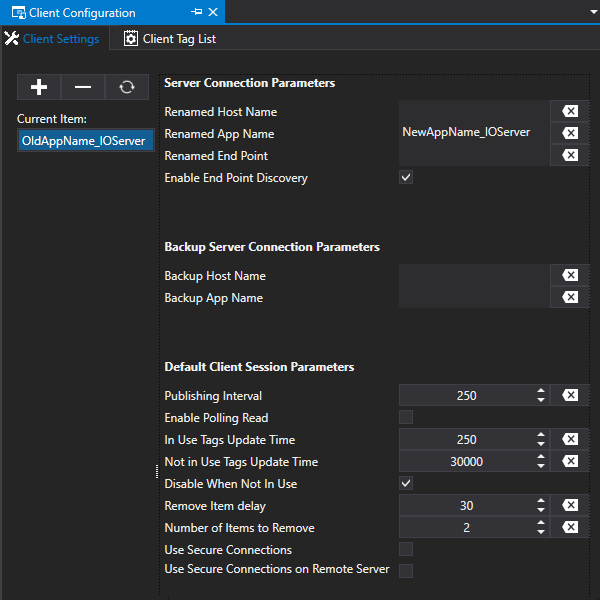Click the refresh icon button
This screenshot has height=600, width=600.
(127, 87)
